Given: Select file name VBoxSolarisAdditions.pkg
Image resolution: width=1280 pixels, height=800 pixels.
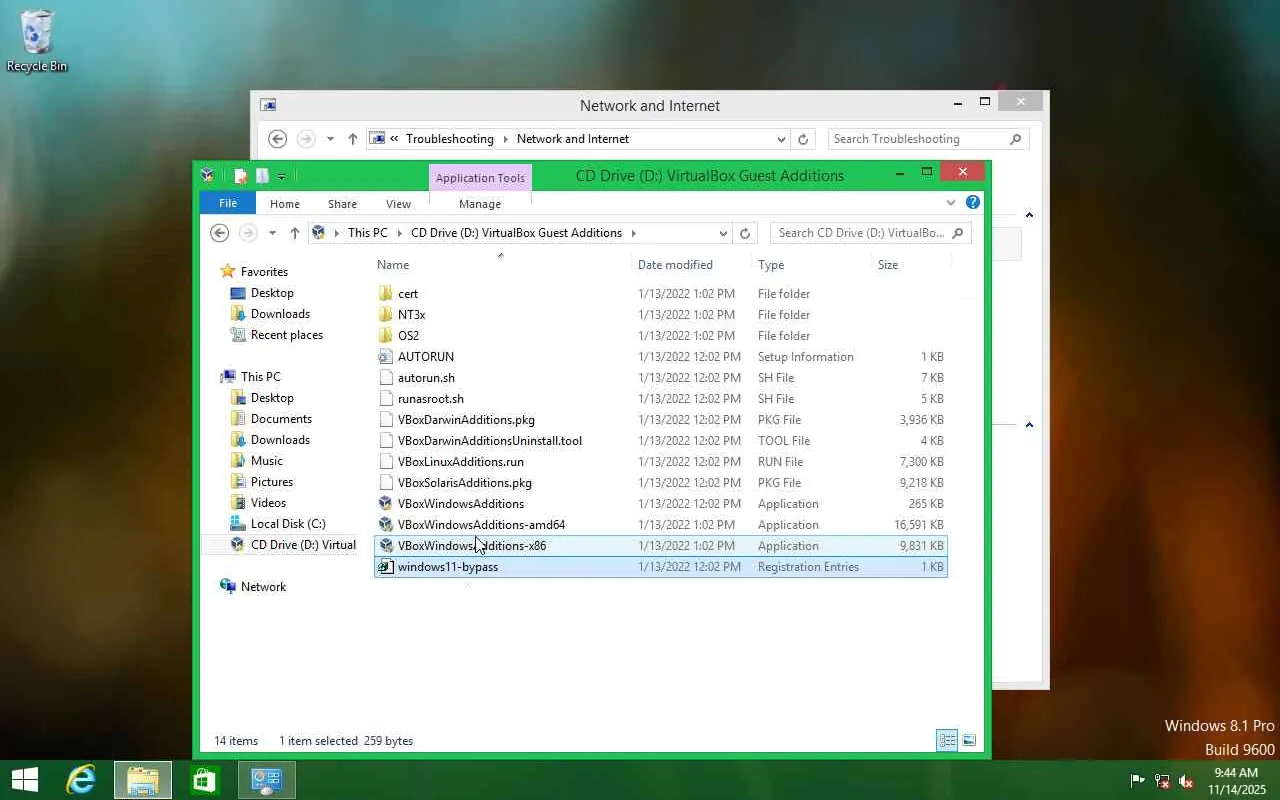Looking at the screenshot, I should pyautogui.click(x=465, y=483).
